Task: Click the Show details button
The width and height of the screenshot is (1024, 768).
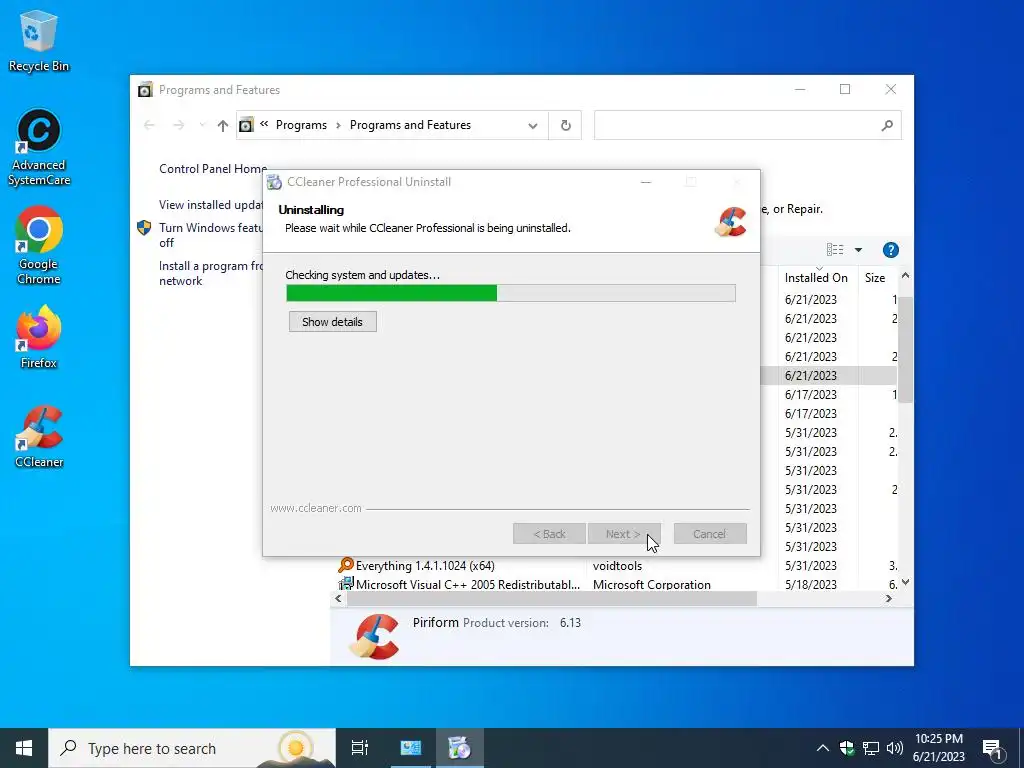Action: tap(332, 321)
